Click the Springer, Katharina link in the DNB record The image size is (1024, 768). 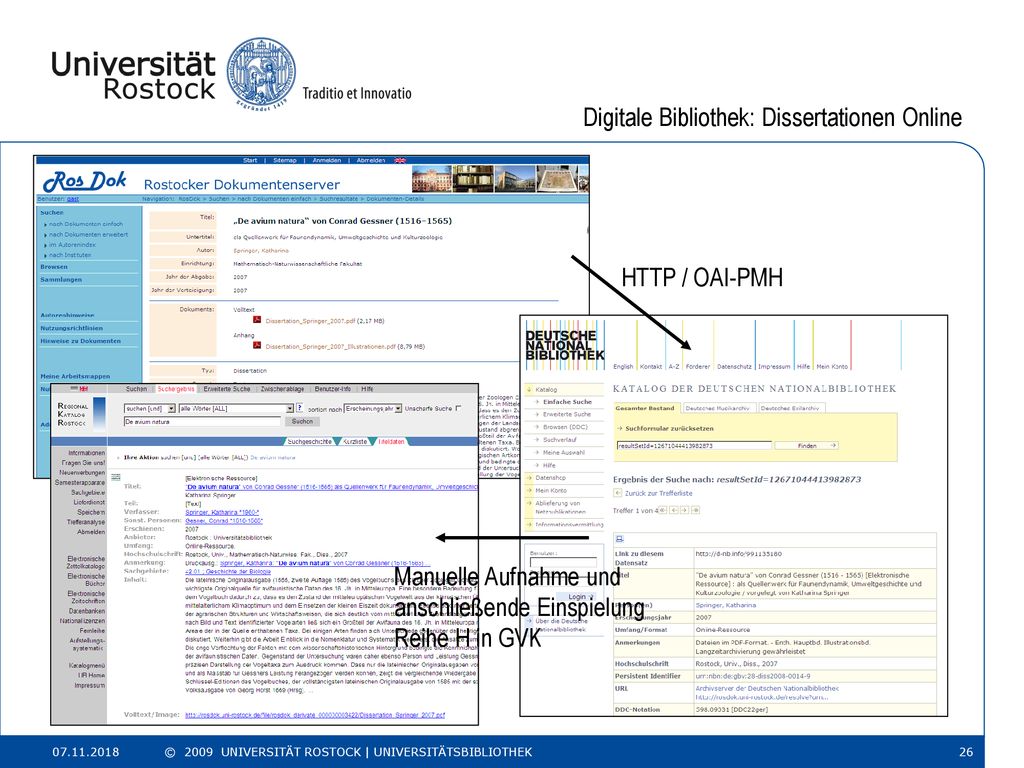pos(726,605)
